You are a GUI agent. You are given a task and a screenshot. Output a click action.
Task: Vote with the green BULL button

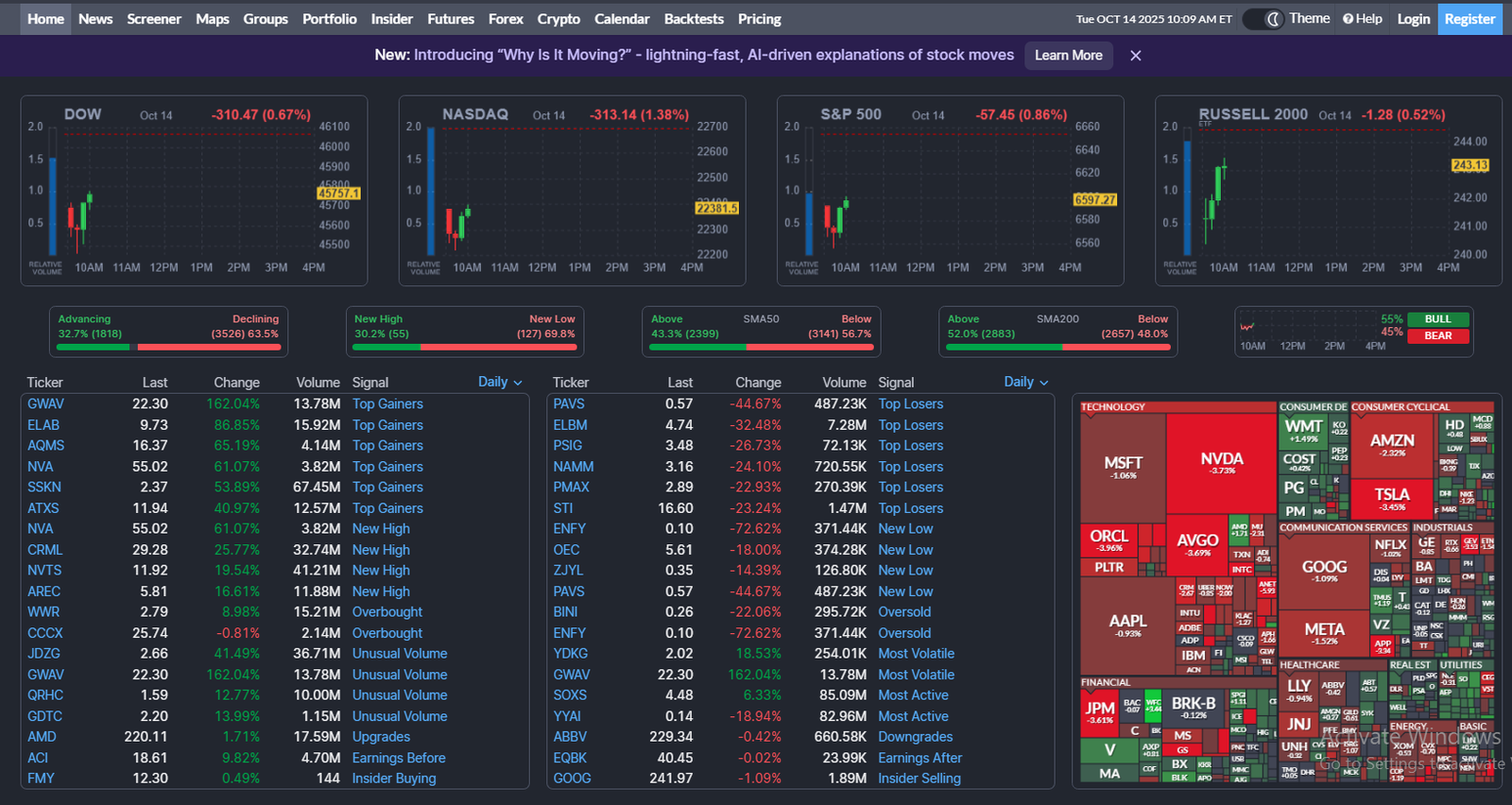(x=1437, y=319)
